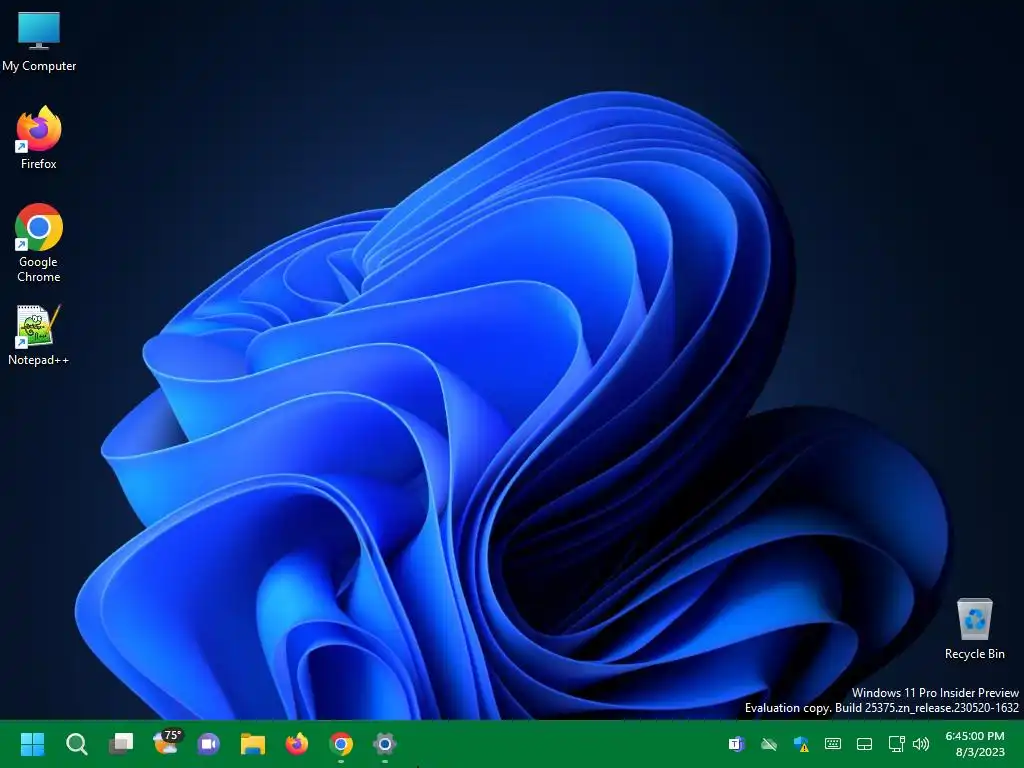Open the virtual touchpad tray icon

pyautogui.click(x=864, y=744)
